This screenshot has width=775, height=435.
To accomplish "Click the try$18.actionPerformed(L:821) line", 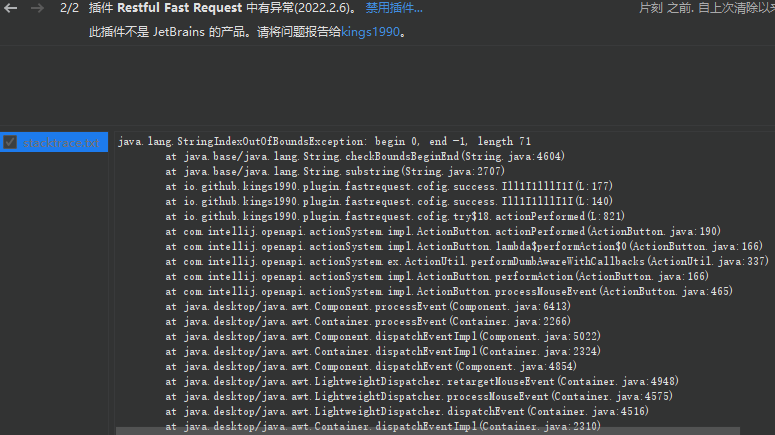I will coord(395,216).
